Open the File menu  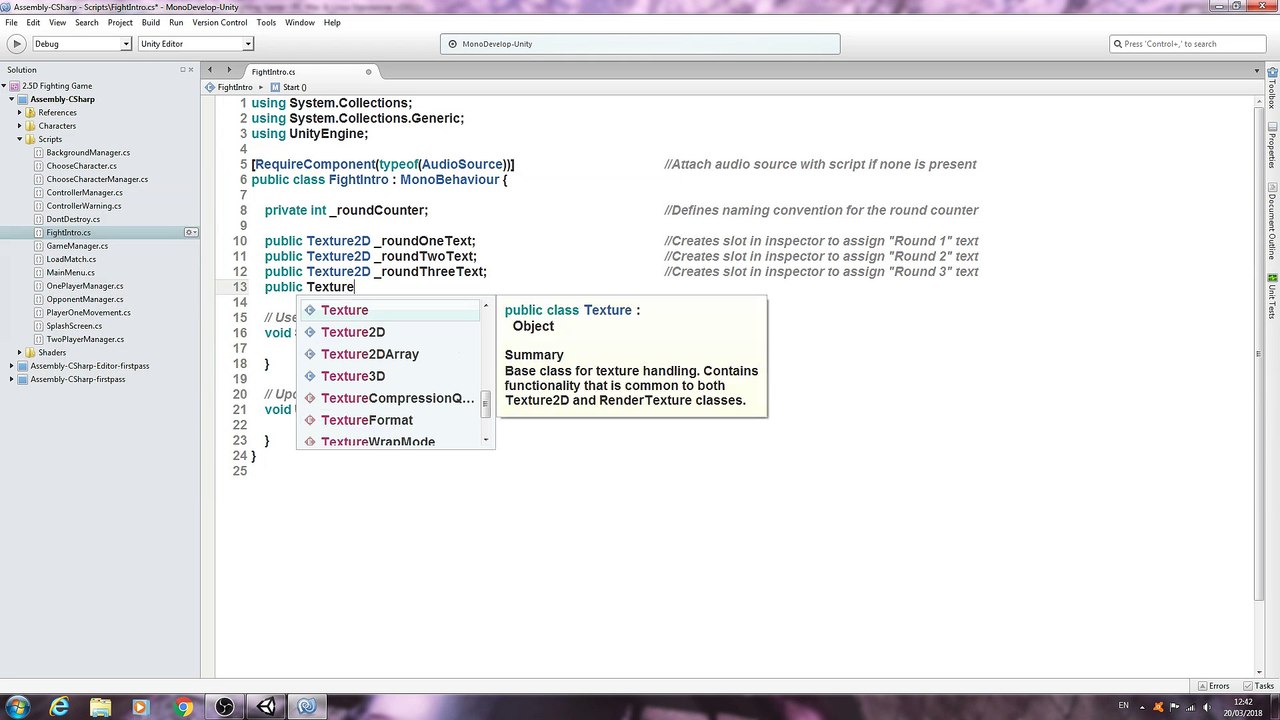[x=11, y=22]
